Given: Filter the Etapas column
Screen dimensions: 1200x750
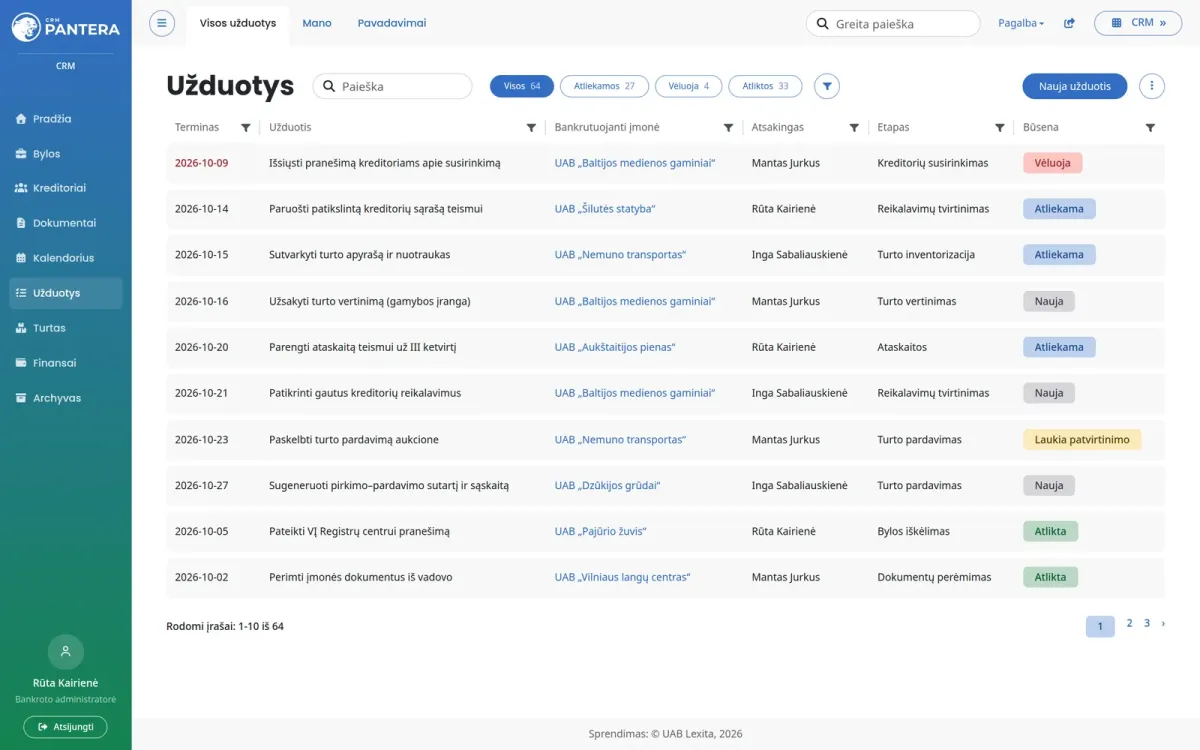Looking at the screenshot, I should (1000, 128).
